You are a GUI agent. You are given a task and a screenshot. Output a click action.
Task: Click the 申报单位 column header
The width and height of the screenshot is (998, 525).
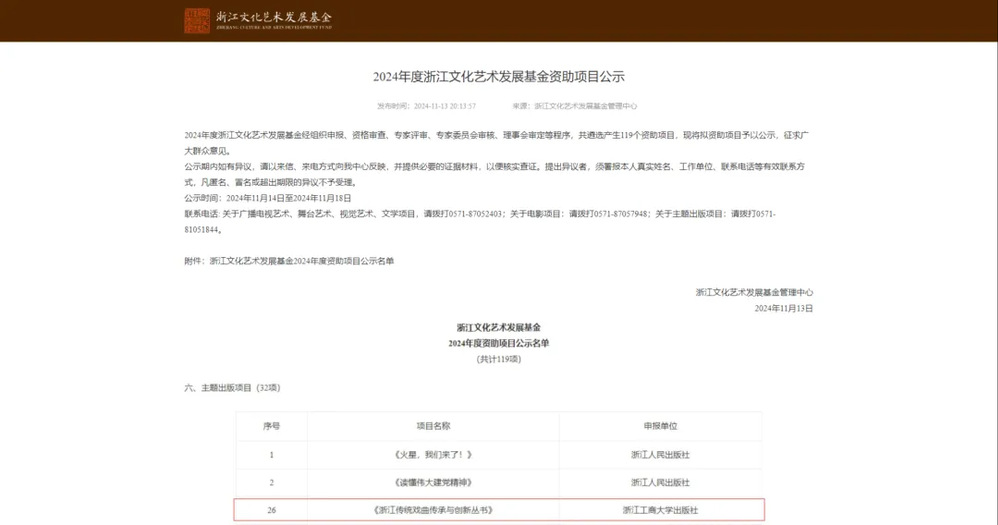(661, 426)
